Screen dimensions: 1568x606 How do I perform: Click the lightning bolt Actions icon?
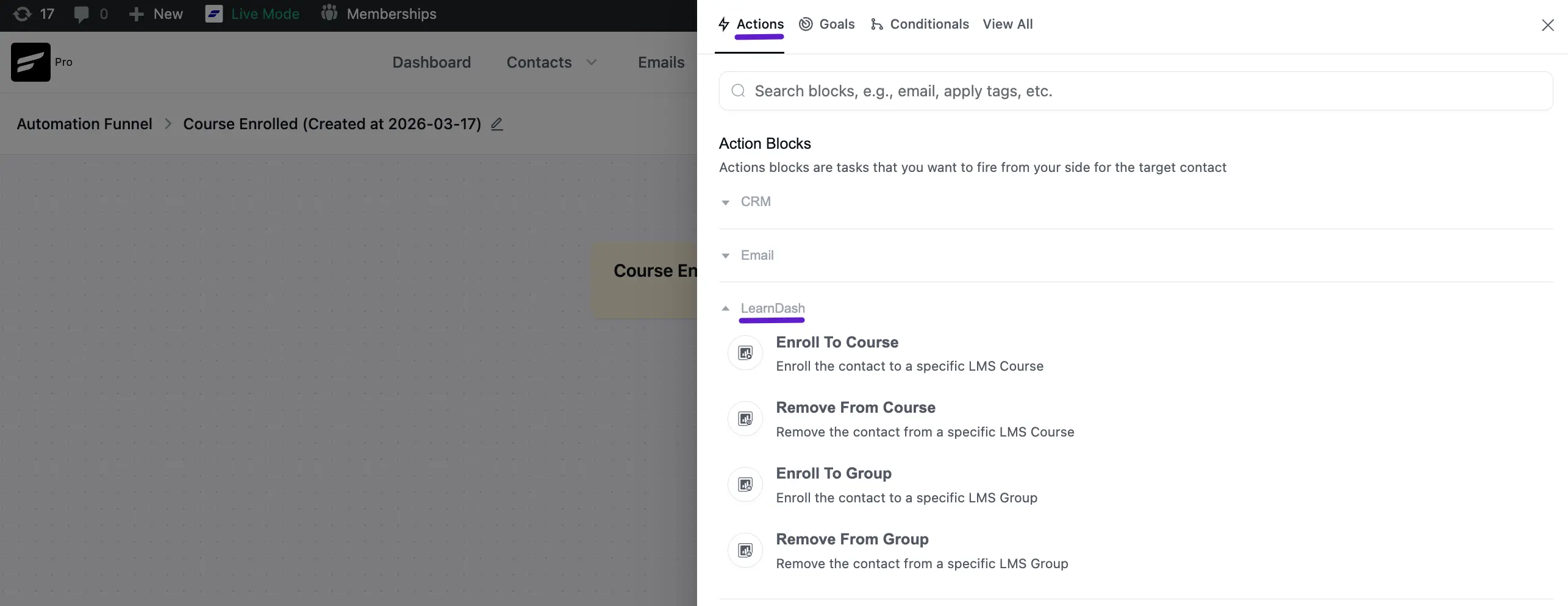click(x=724, y=24)
